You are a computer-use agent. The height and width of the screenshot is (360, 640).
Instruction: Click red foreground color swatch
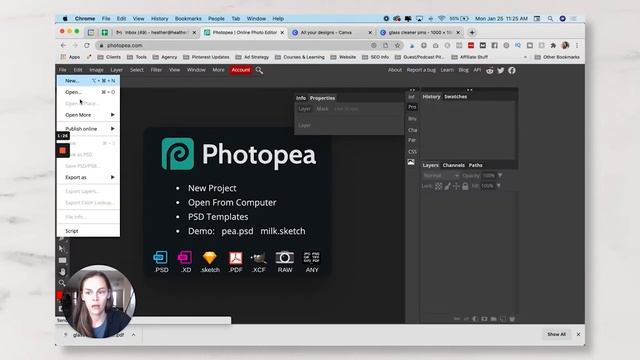coord(60,295)
